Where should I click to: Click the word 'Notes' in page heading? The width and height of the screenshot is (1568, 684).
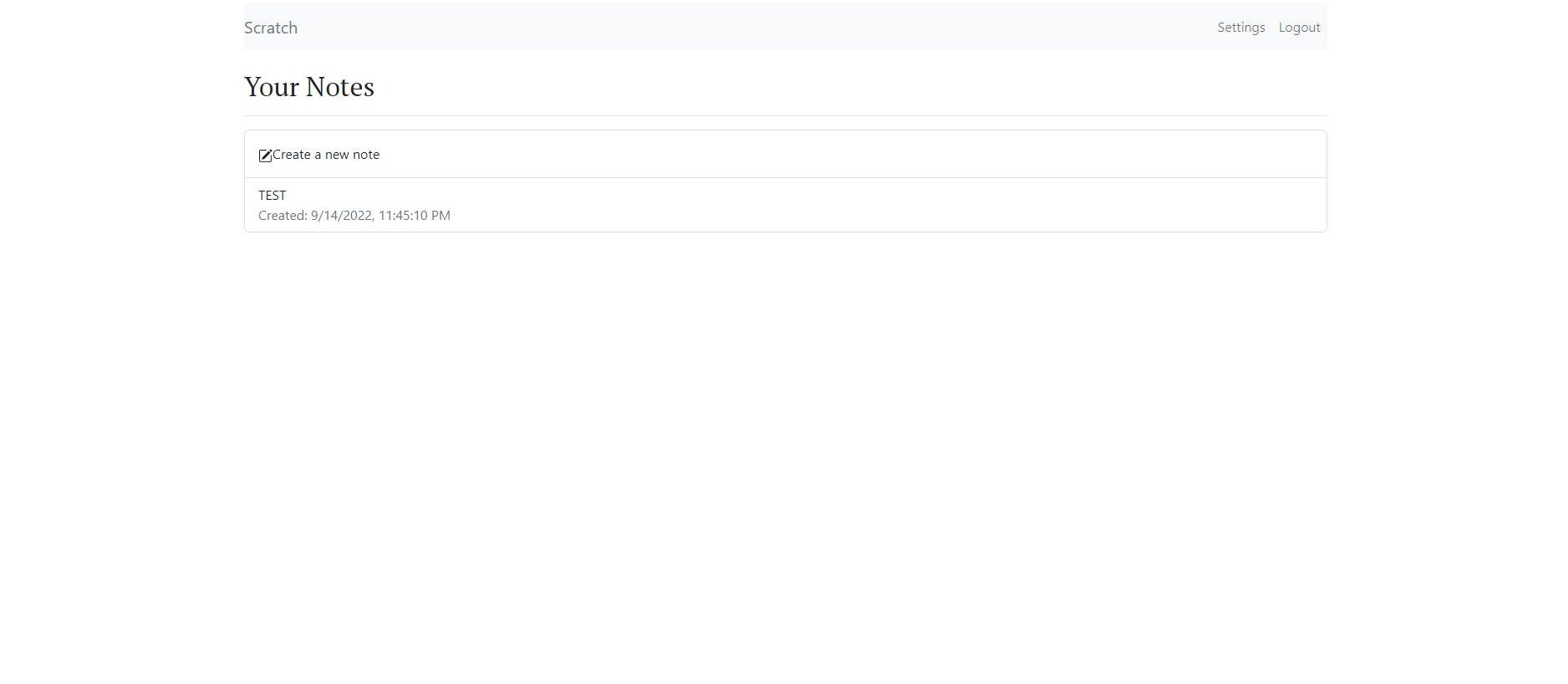tap(340, 87)
